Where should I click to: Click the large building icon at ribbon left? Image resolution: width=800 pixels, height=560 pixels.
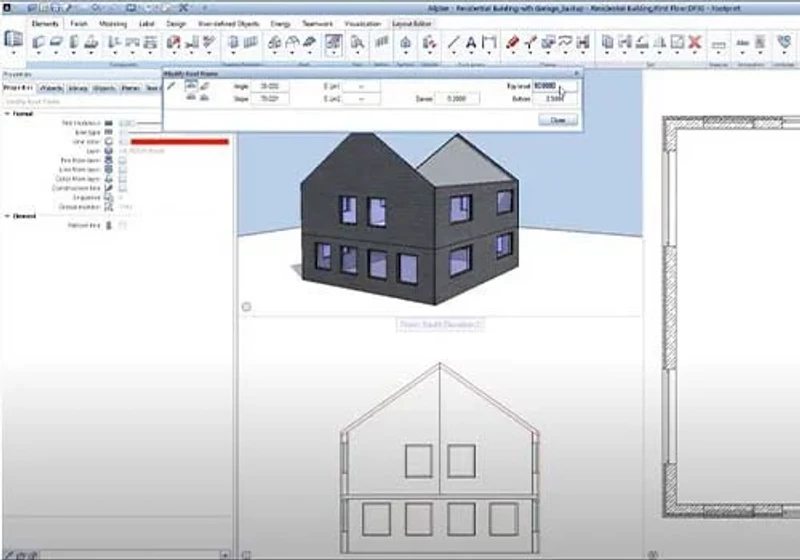point(13,39)
